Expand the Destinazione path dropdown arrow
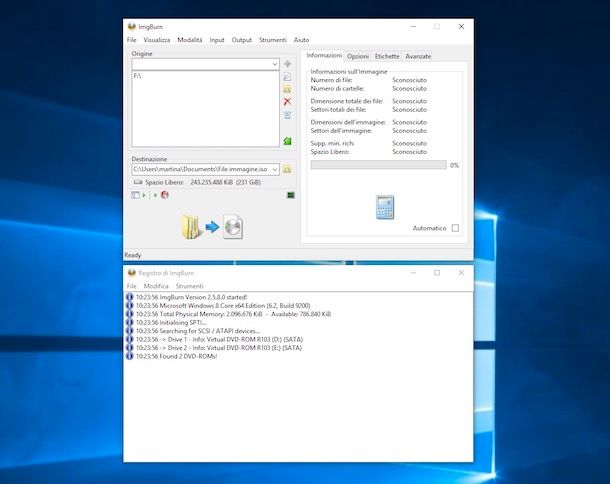Image resolution: width=610 pixels, height=484 pixels. (x=275, y=170)
